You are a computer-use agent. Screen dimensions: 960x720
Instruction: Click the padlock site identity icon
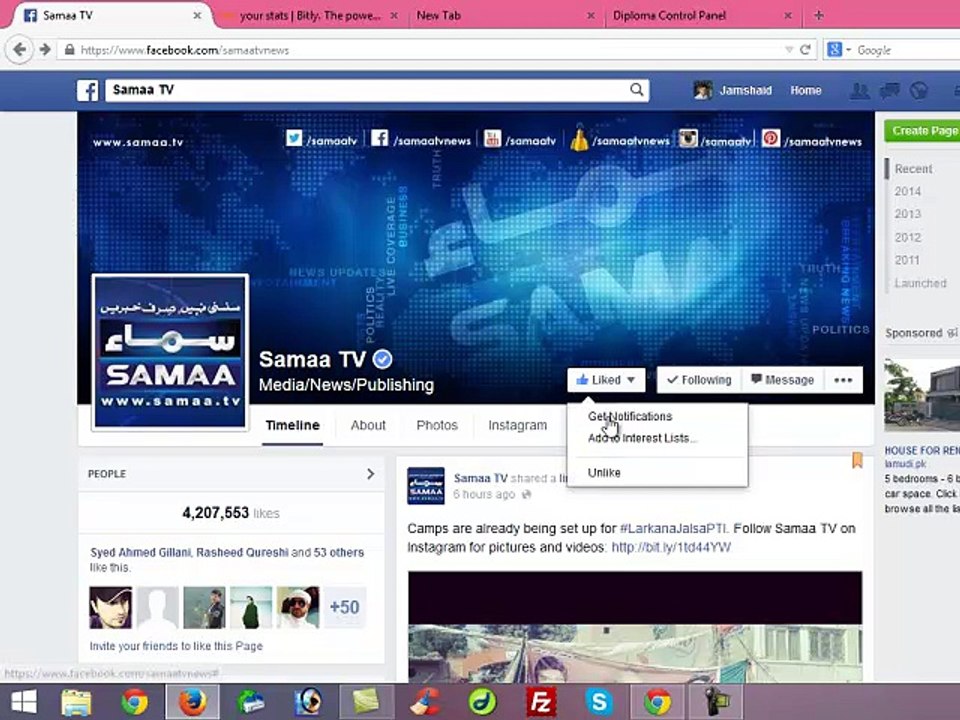tap(69, 50)
